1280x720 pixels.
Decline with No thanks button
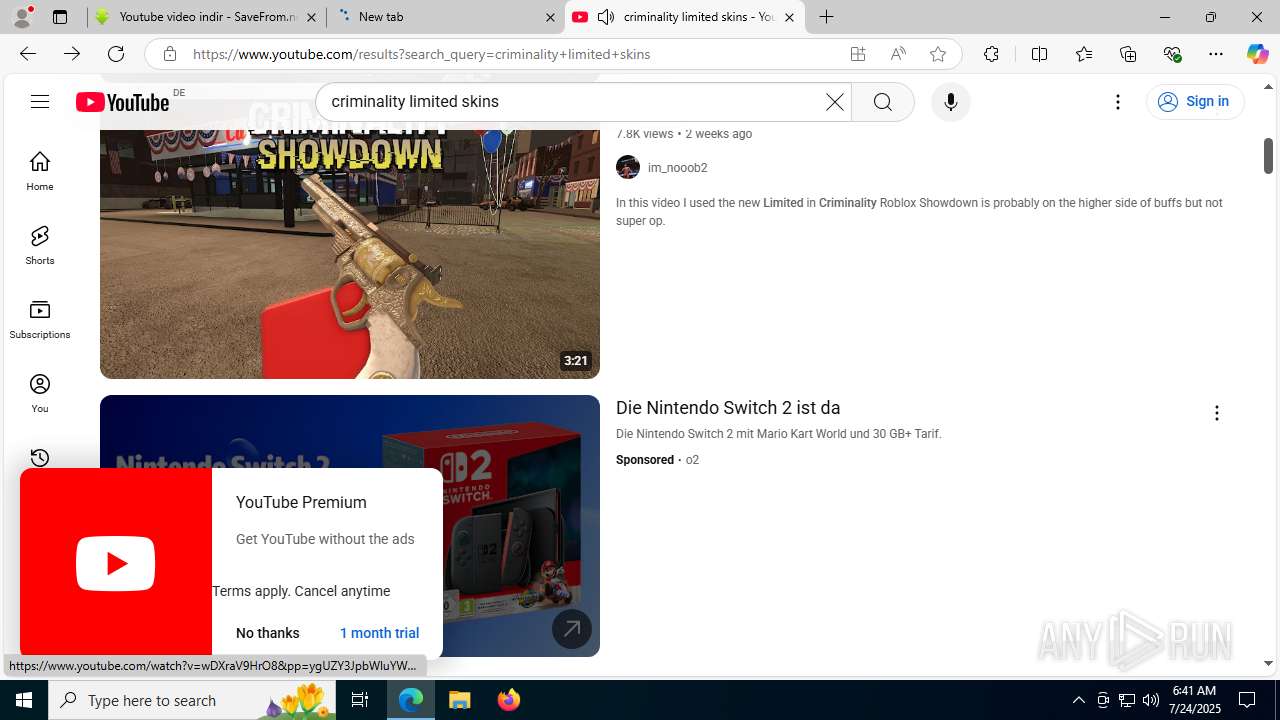(267, 633)
